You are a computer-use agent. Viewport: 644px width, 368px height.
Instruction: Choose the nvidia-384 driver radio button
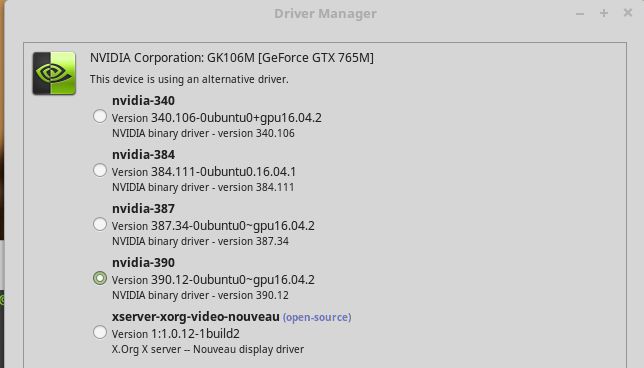[x=100, y=170]
